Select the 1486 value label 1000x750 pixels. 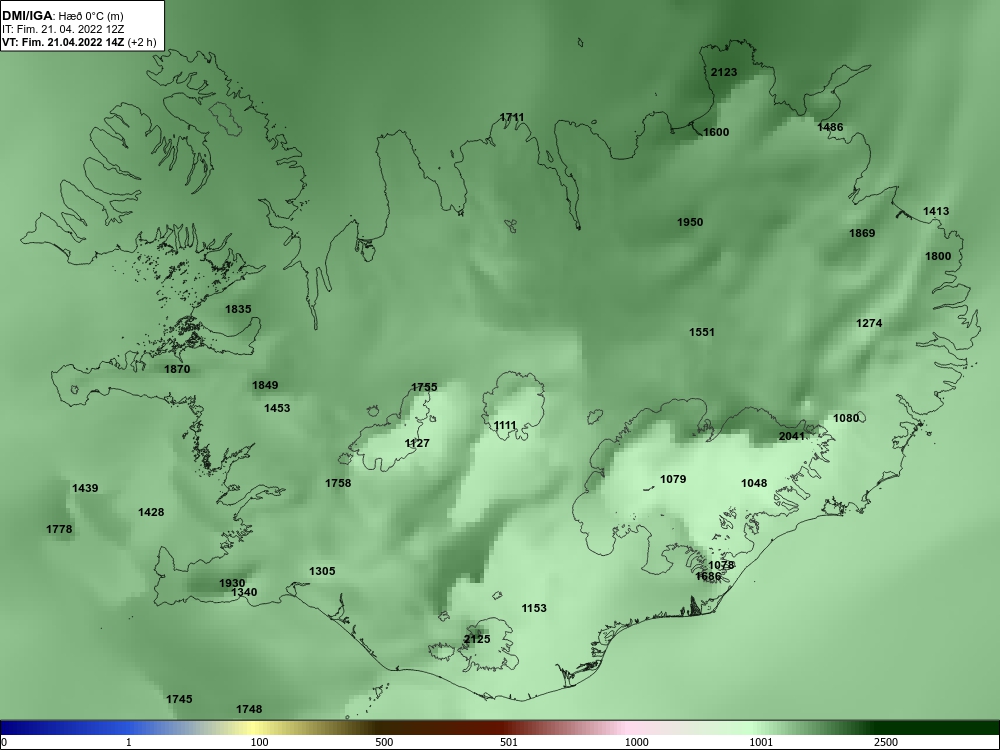coord(830,127)
